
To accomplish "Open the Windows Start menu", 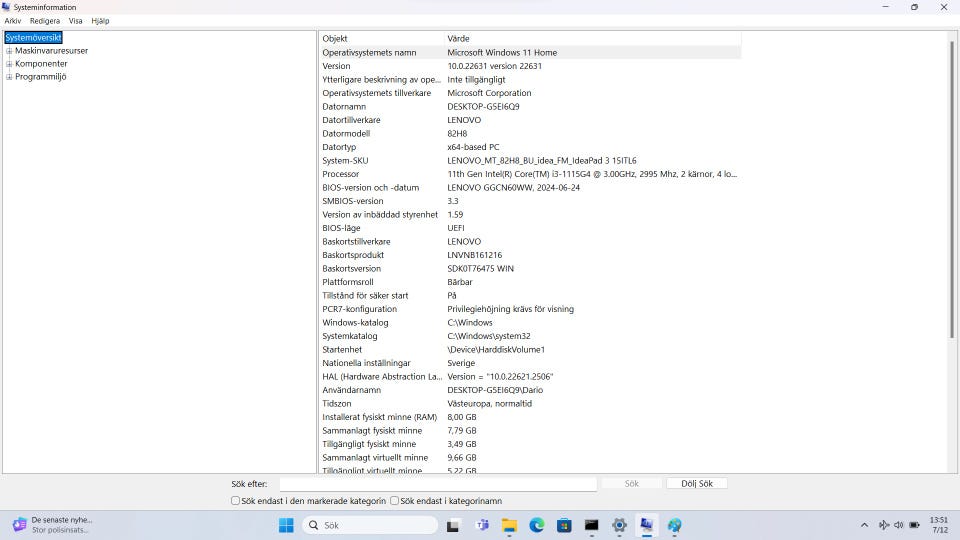I will (286, 525).
